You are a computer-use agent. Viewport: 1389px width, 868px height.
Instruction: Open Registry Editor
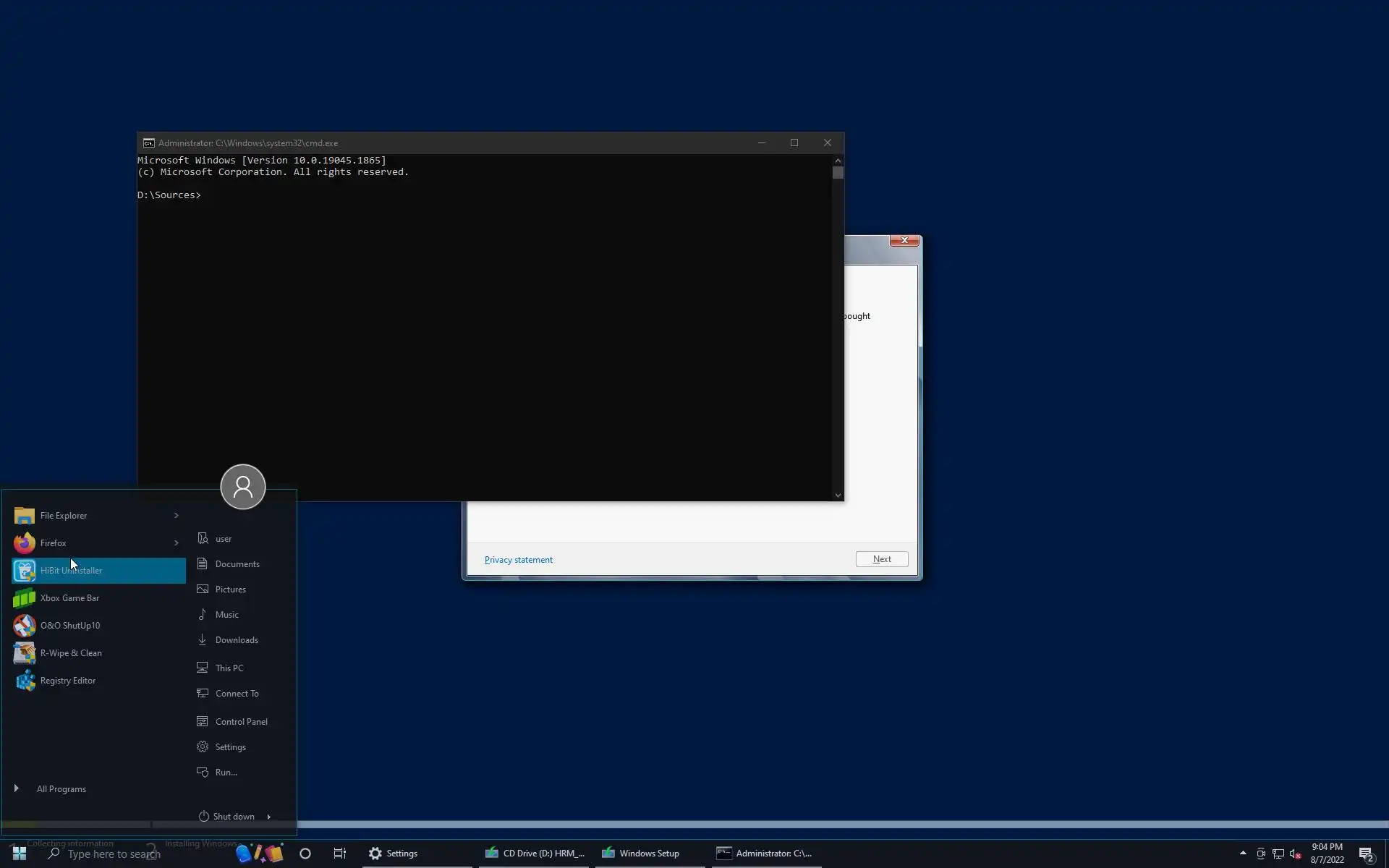click(67, 681)
